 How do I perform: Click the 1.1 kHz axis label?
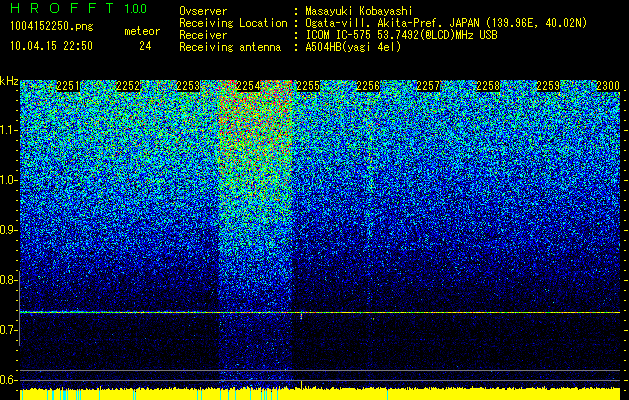point(8,130)
